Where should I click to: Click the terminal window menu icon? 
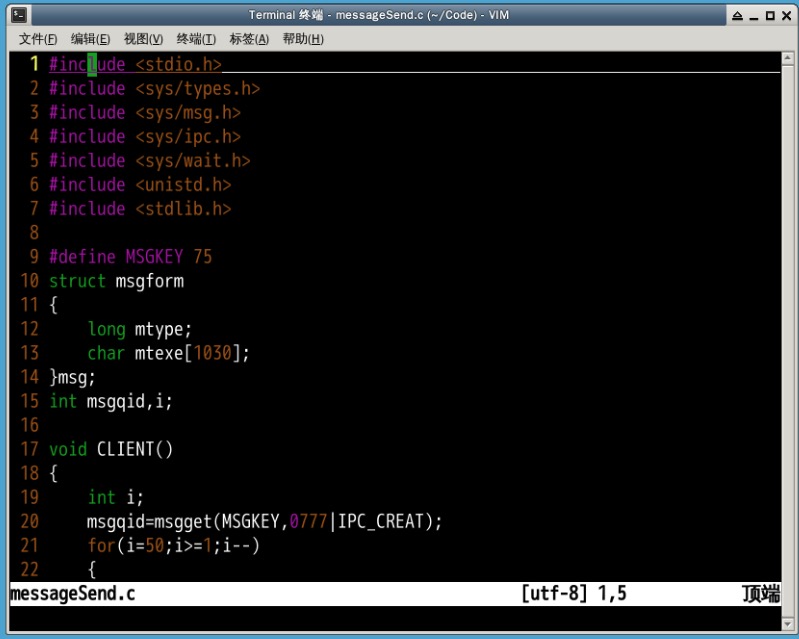click(19, 15)
